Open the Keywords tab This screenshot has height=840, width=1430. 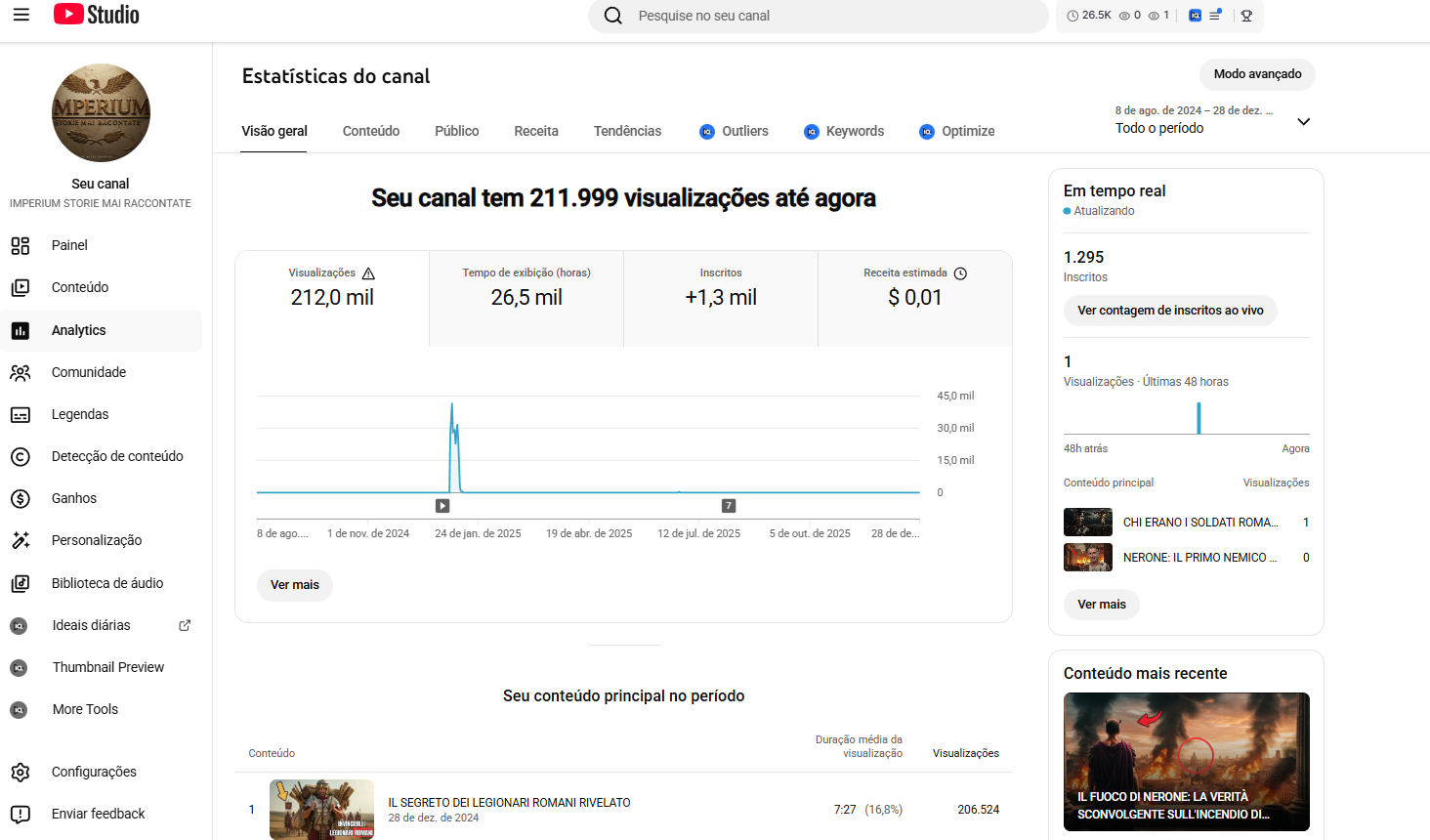pyautogui.click(x=844, y=131)
